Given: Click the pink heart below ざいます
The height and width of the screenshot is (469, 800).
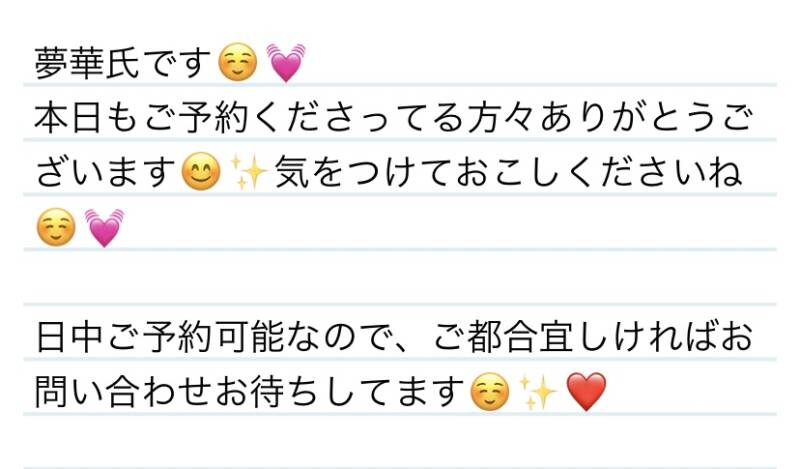Looking at the screenshot, I should (103, 229).
